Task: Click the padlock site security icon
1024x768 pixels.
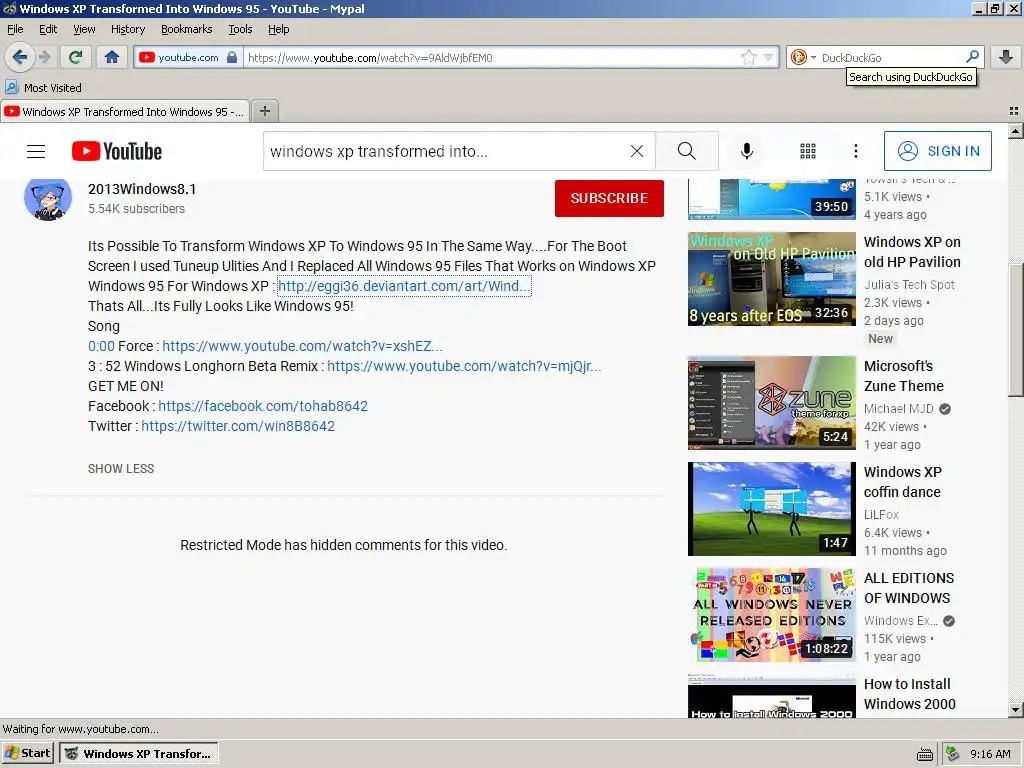Action: pyautogui.click(x=232, y=57)
